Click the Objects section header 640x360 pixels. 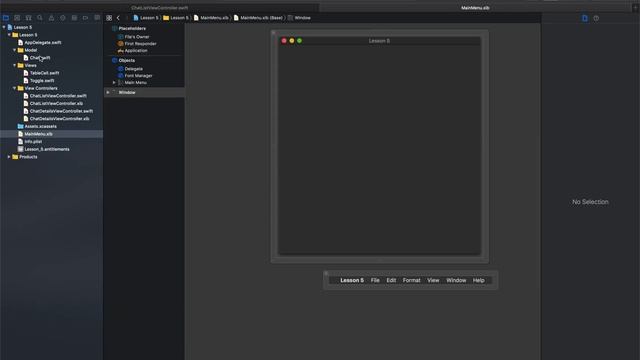click(127, 60)
